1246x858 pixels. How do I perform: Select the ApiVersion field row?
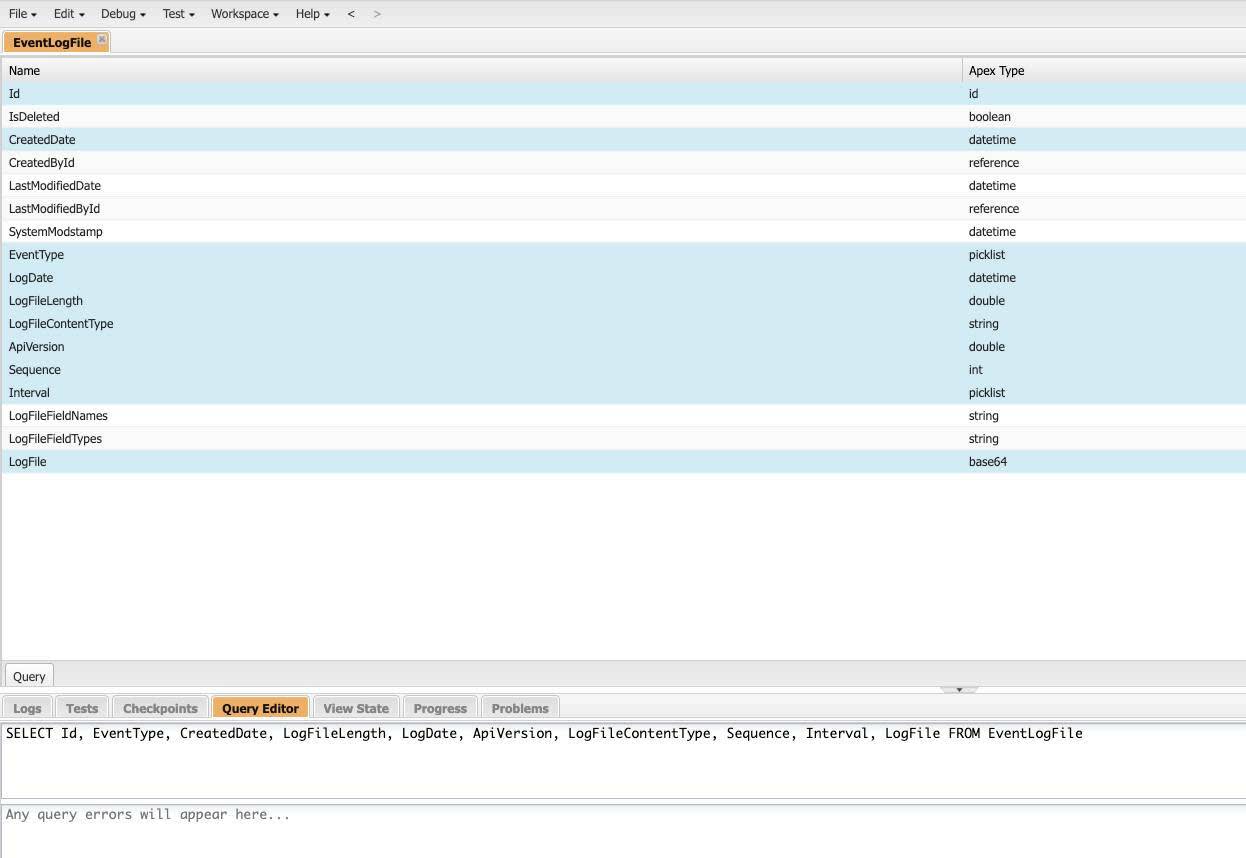623,347
